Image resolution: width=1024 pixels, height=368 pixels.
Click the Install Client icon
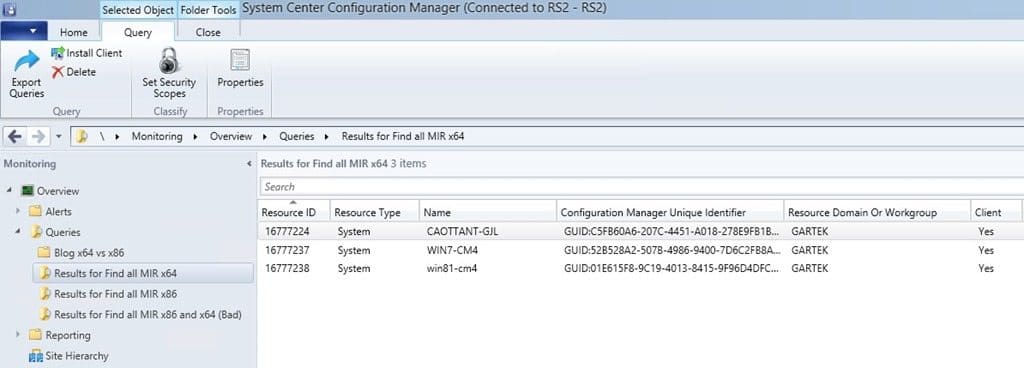pos(57,53)
